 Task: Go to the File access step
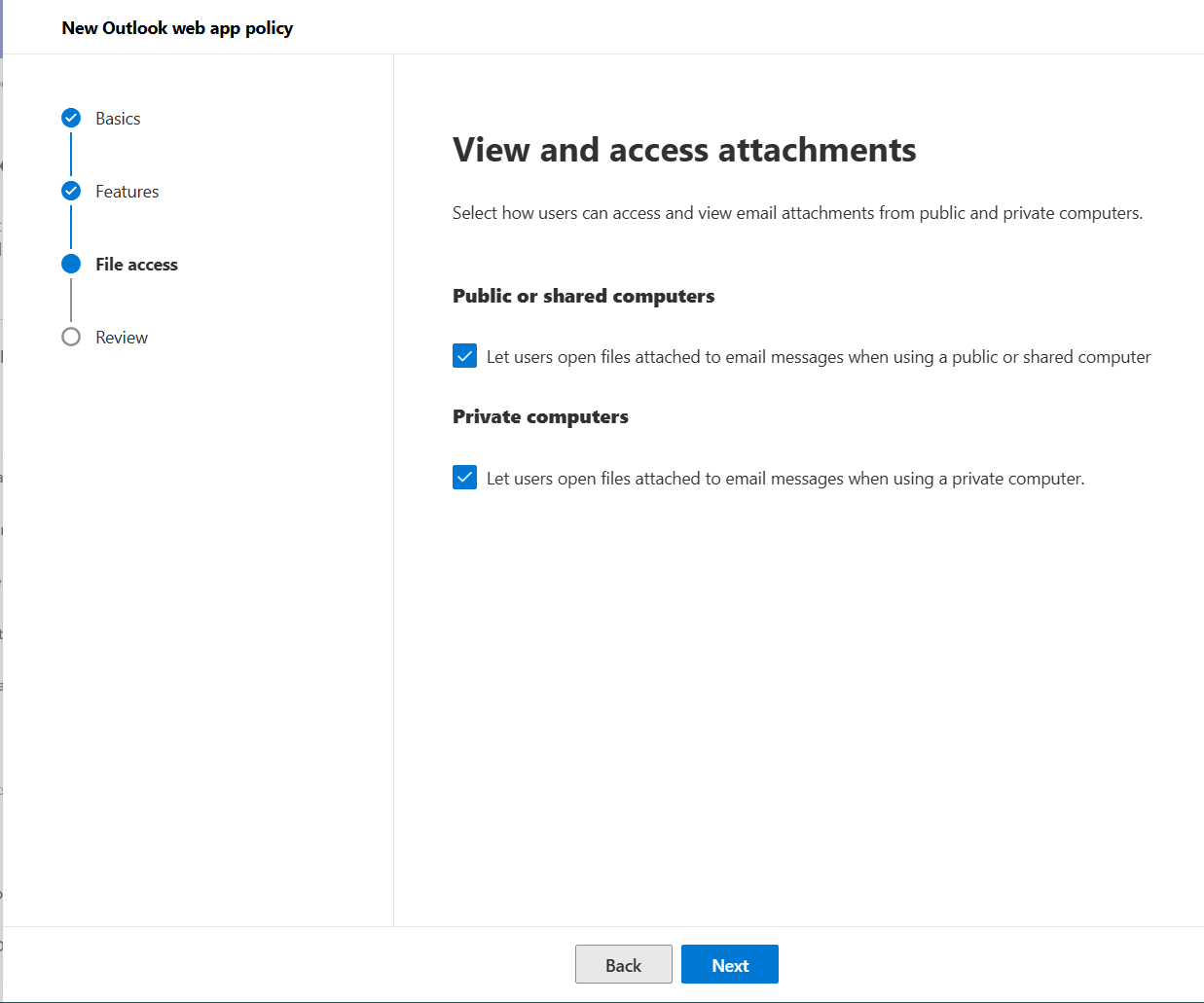click(x=136, y=264)
